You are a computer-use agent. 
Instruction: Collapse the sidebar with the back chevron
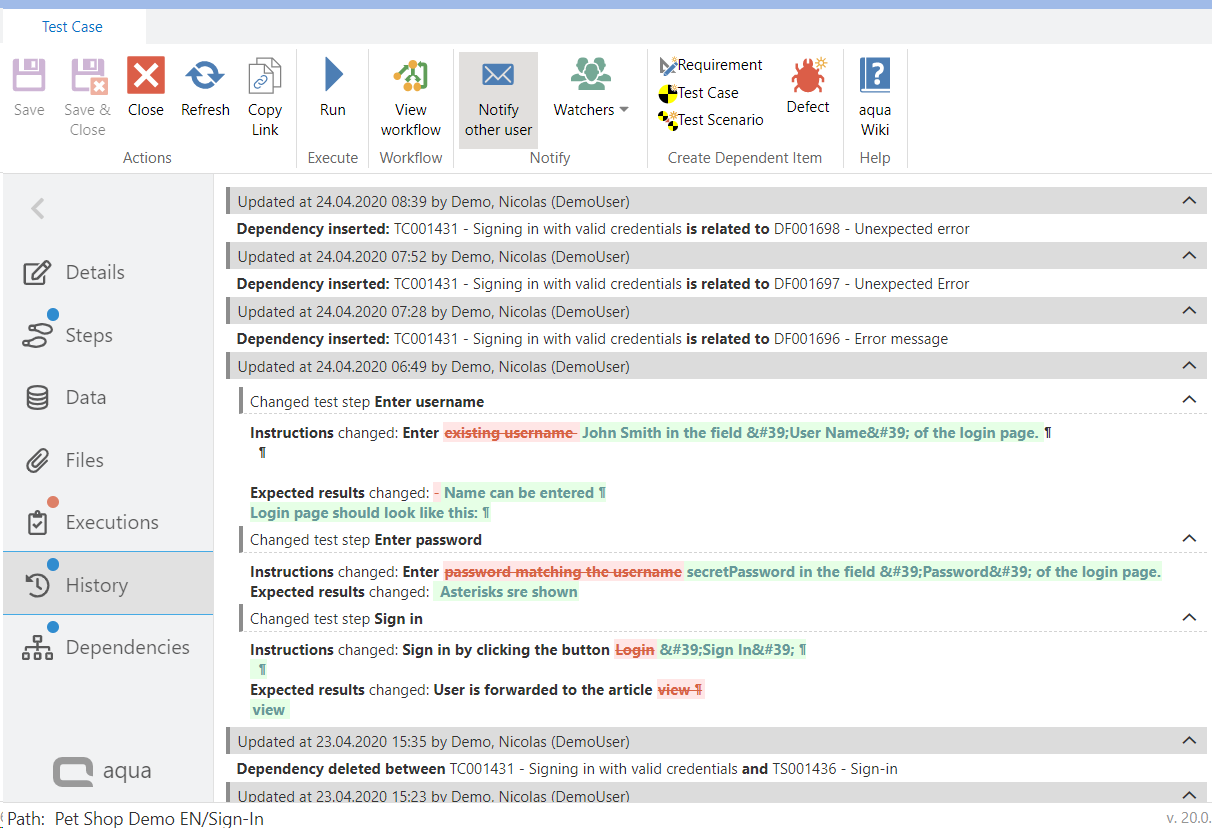pyautogui.click(x=38, y=208)
